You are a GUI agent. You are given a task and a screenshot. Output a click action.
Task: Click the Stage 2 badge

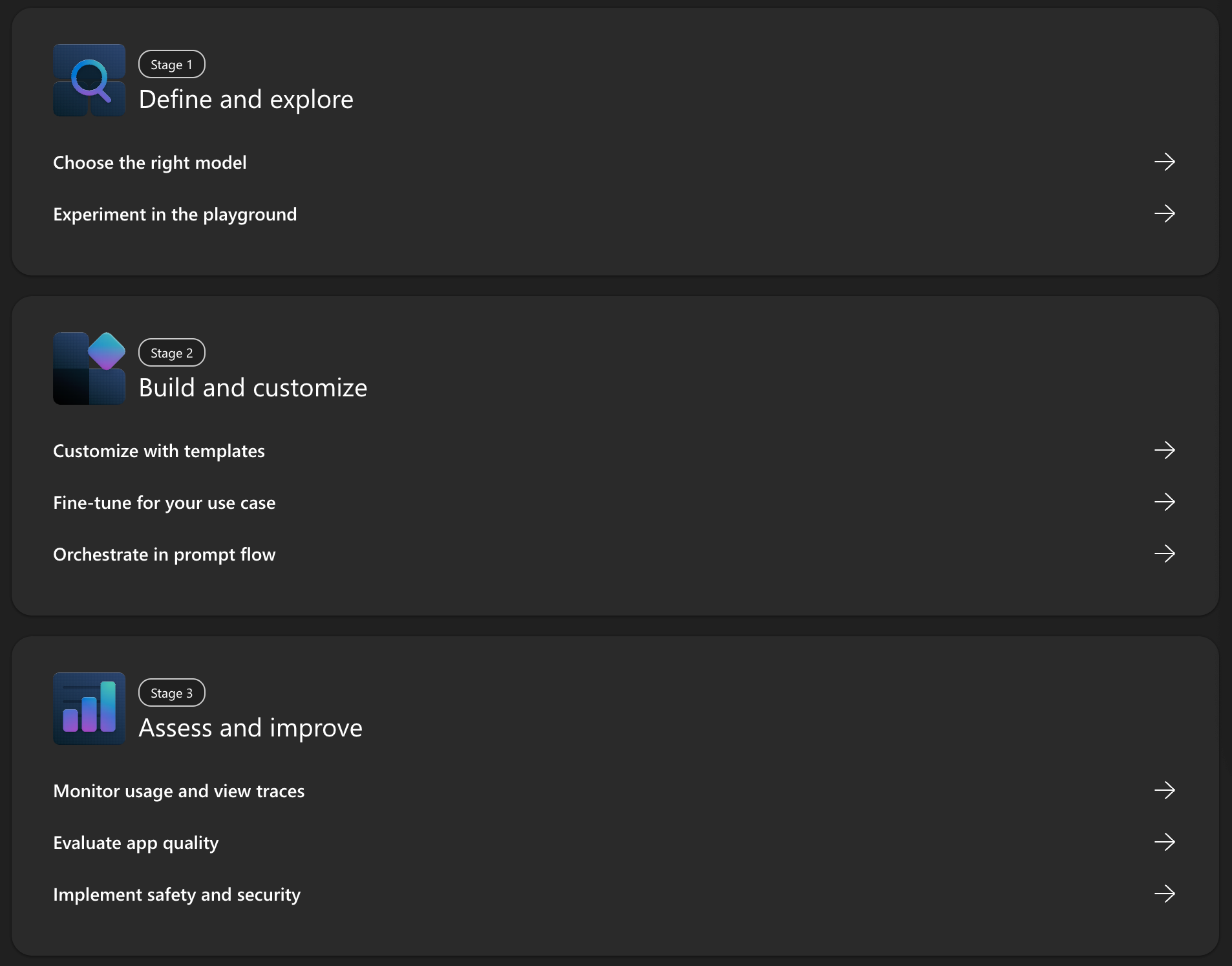pos(172,352)
